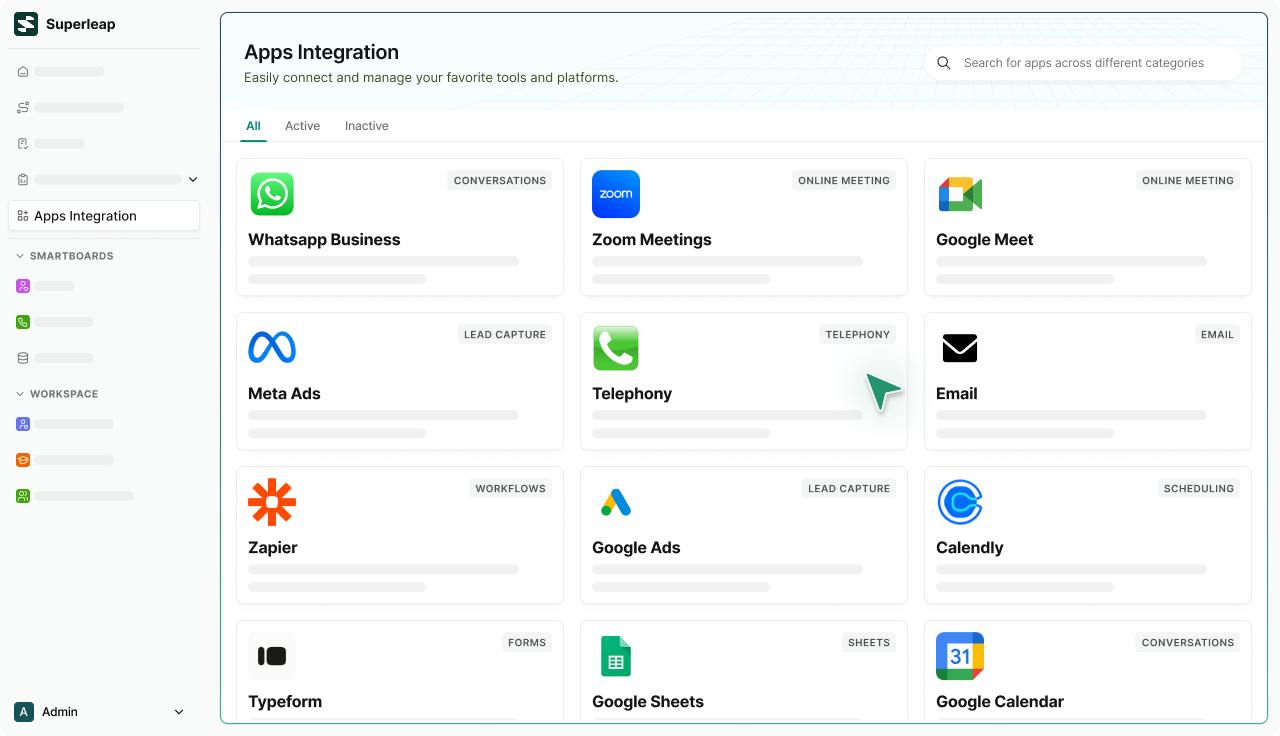
Task: Click the SHEETS tag on Google Sheets
Action: coord(869,643)
